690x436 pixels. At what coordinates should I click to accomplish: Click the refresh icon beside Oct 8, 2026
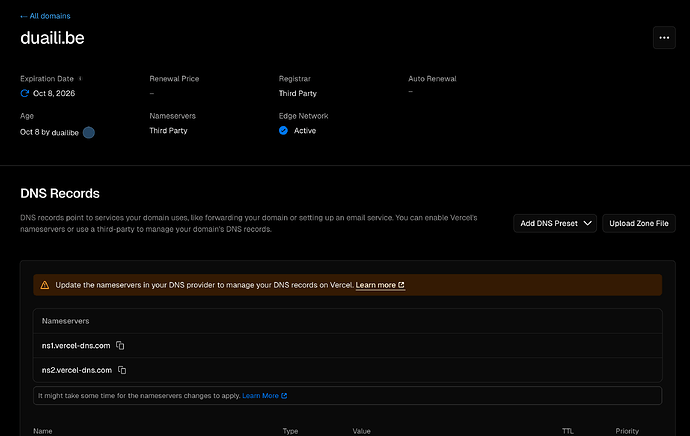coord(25,93)
